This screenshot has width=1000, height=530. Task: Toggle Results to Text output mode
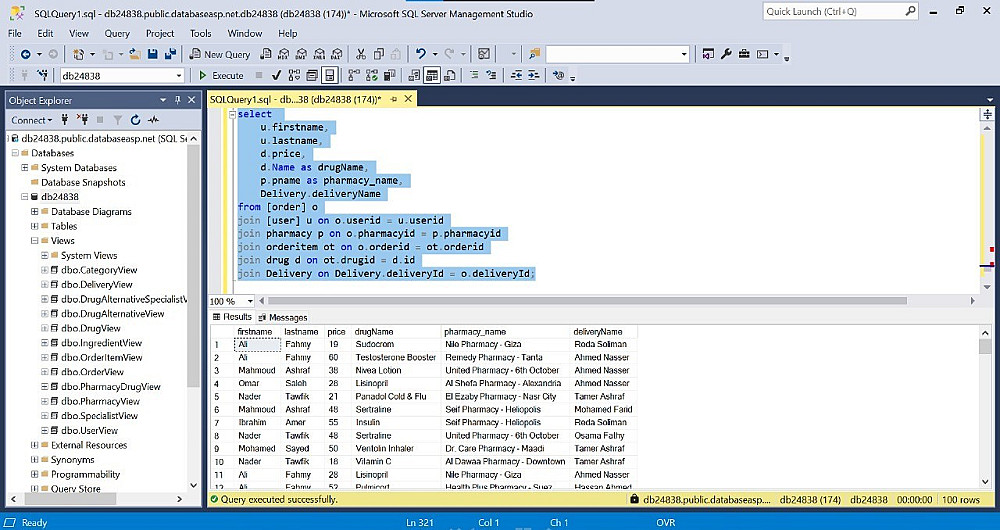pos(414,75)
